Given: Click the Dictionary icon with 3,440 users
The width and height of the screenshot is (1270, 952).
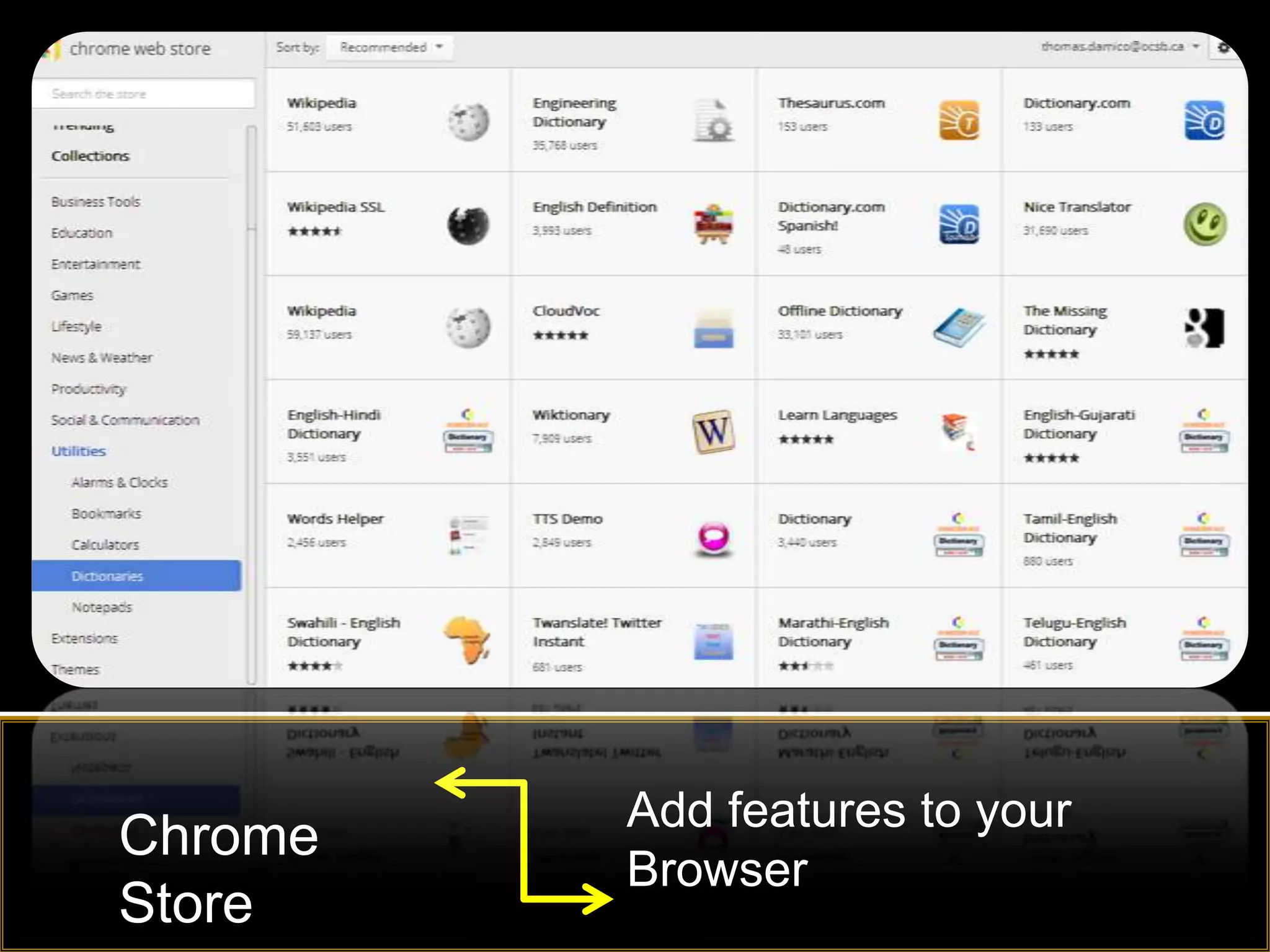Looking at the screenshot, I should pyautogui.click(x=959, y=535).
